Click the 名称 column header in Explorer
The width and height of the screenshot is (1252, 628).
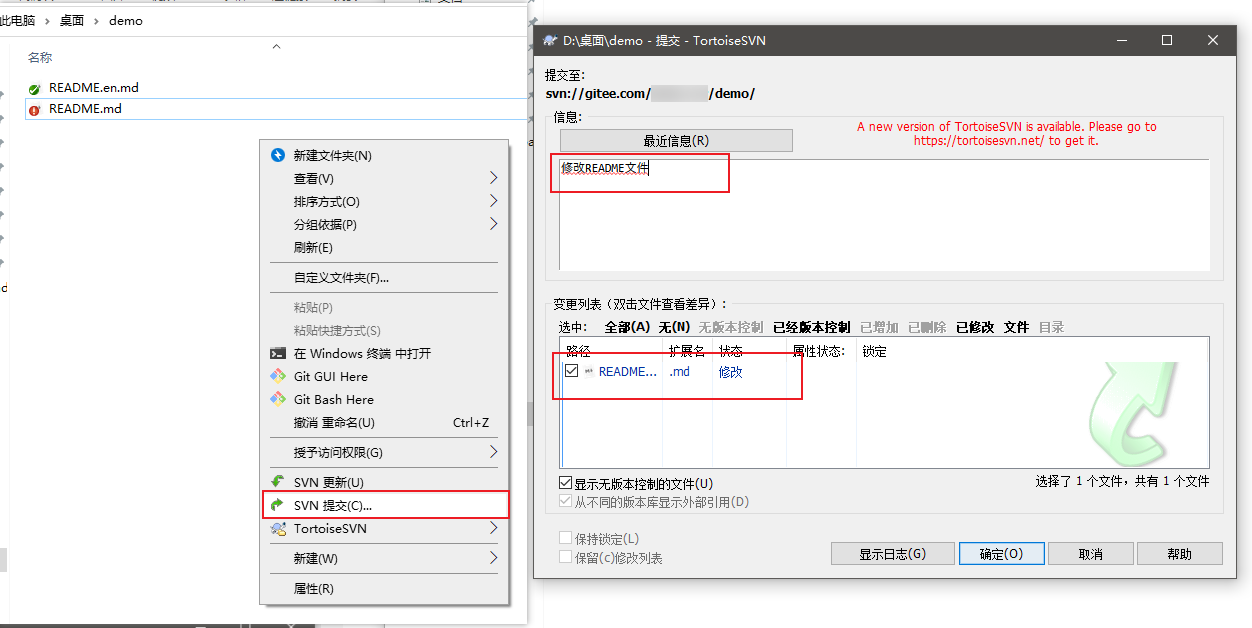(x=40, y=58)
